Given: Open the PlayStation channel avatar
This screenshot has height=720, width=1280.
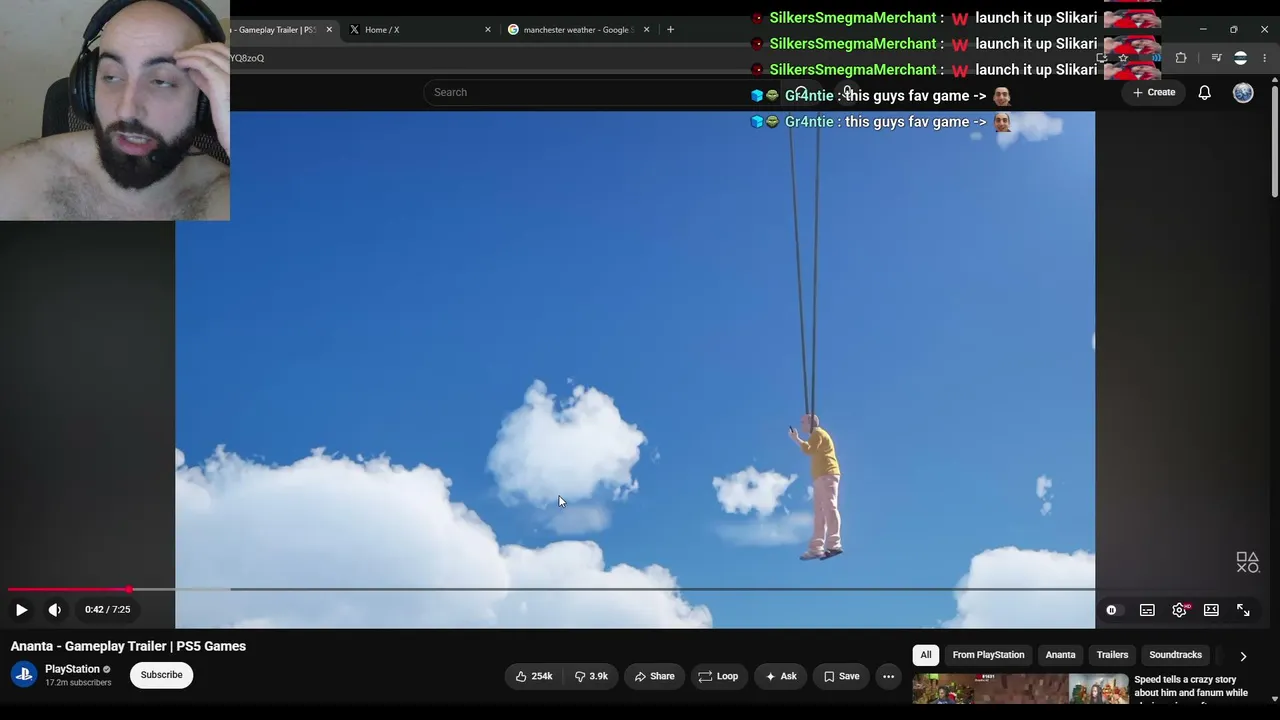Looking at the screenshot, I should point(24,675).
